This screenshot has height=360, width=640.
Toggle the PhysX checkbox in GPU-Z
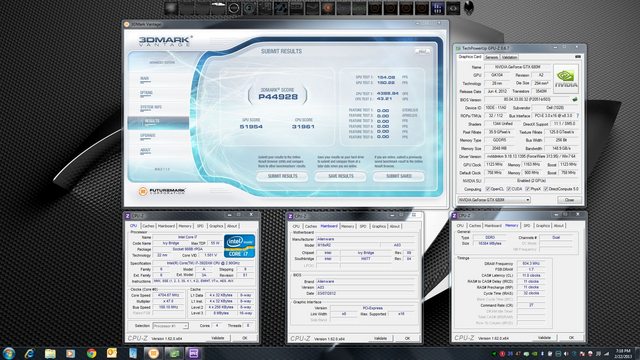[527, 189]
